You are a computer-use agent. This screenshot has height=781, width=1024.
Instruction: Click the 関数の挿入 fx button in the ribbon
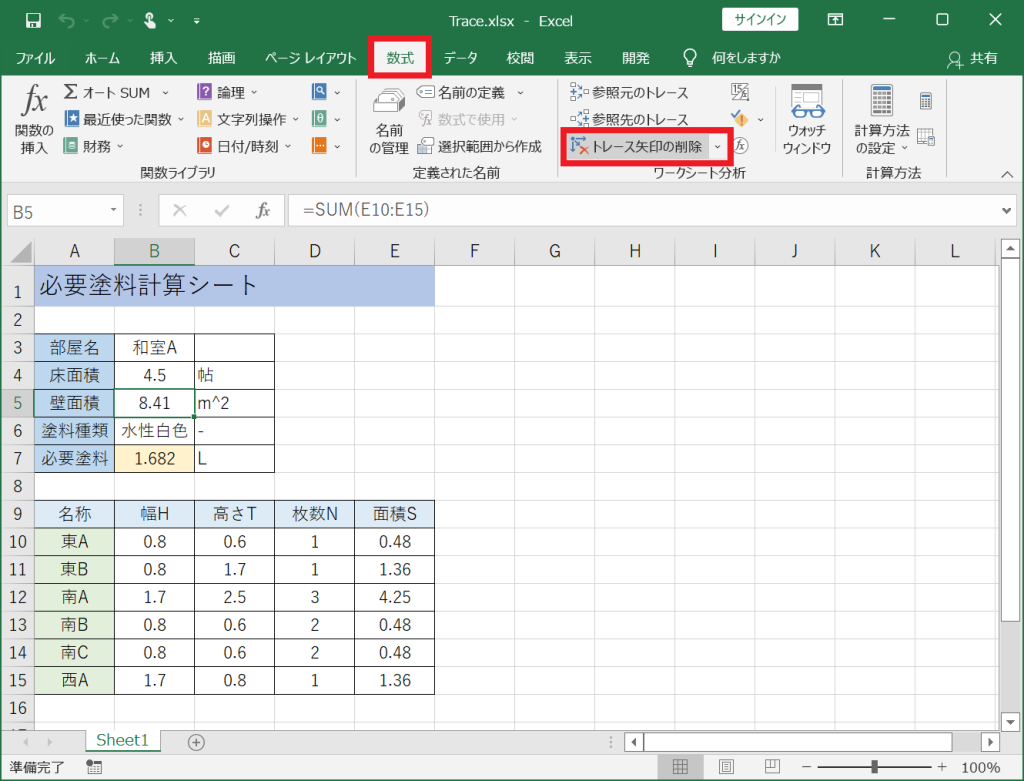pos(34,120)
